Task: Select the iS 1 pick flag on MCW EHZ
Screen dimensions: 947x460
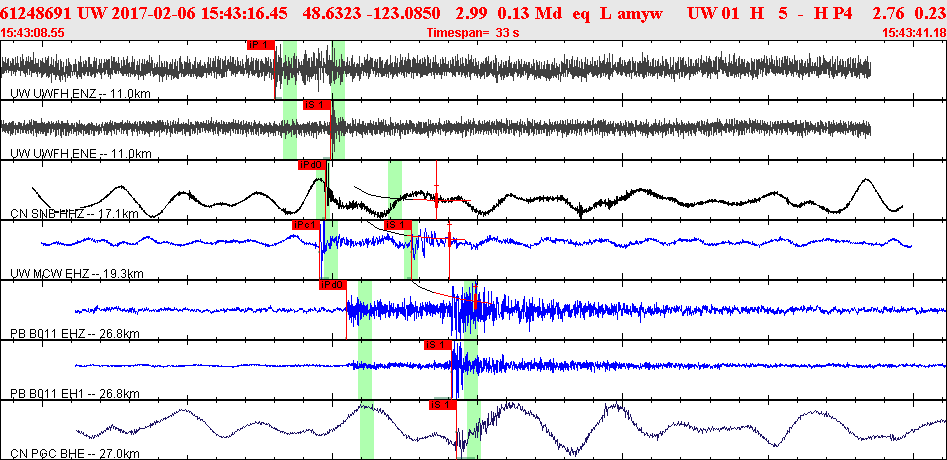Action: coord(397,225)
